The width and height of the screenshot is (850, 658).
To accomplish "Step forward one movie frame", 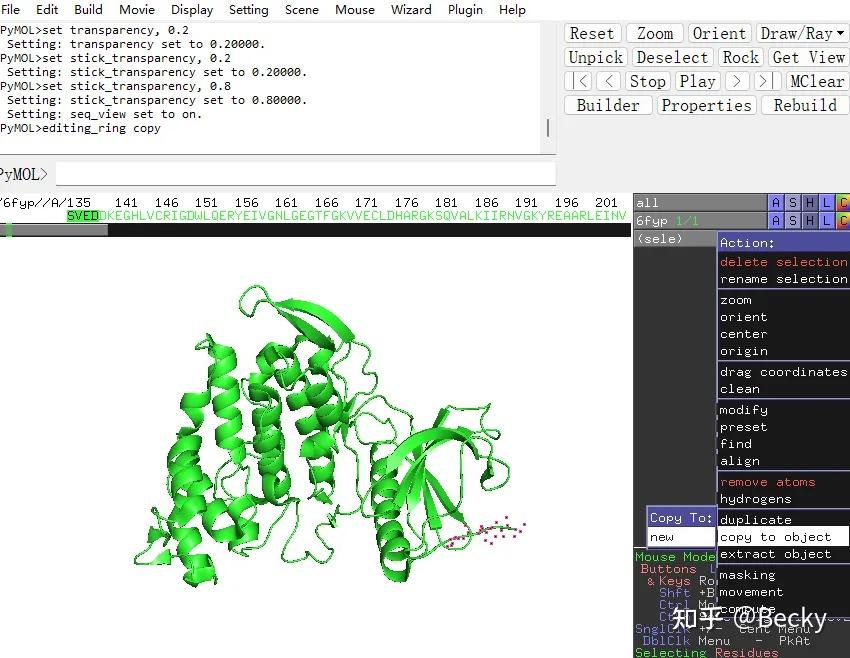I will pyautogui.click(x=737, y=81).
